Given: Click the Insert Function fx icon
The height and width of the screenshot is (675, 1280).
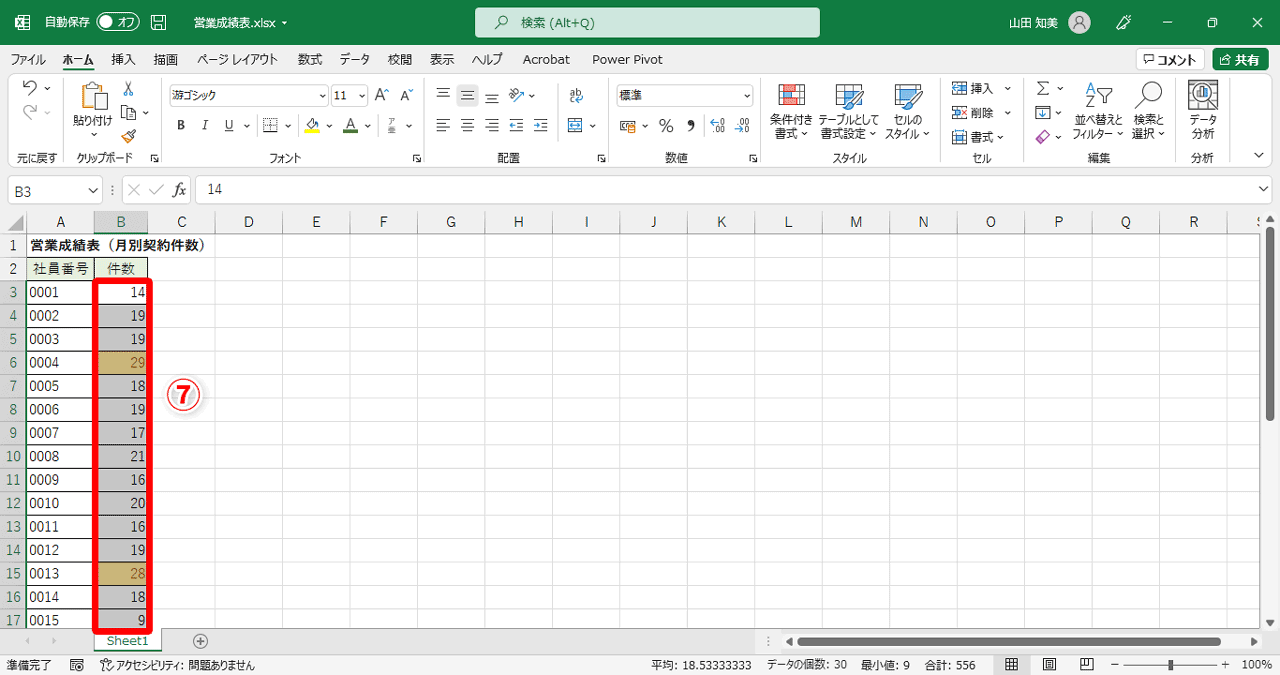Looking at the screenshot, I should 180,190.
